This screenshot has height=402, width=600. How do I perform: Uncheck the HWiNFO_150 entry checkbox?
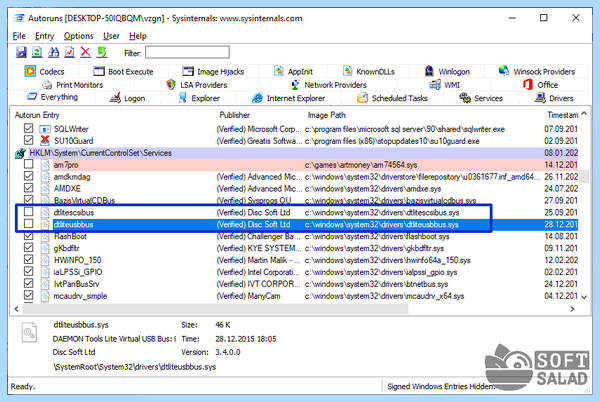click(28, 259)
